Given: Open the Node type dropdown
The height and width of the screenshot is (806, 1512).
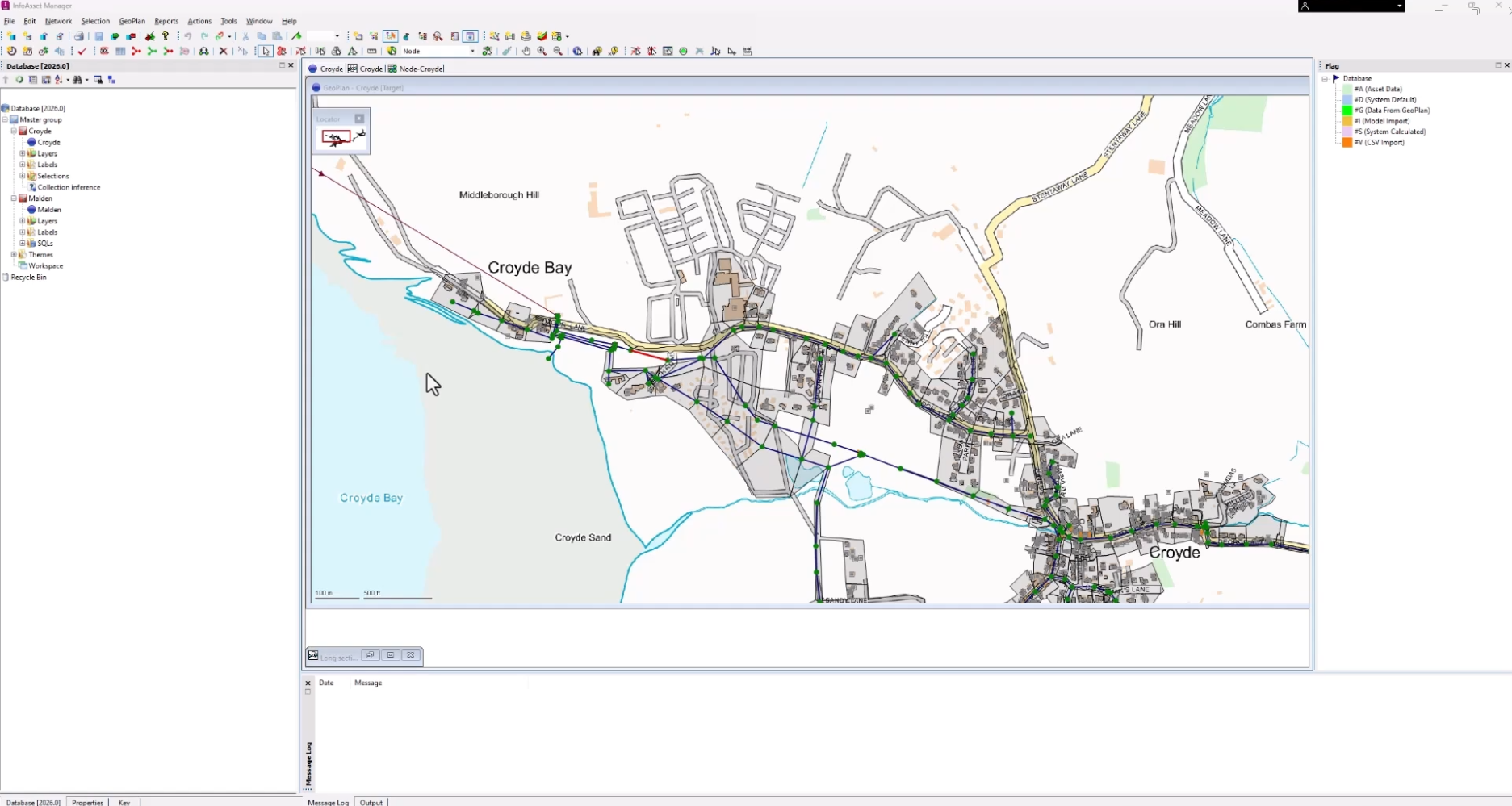Looking at the screenshot, I should 472,51.
